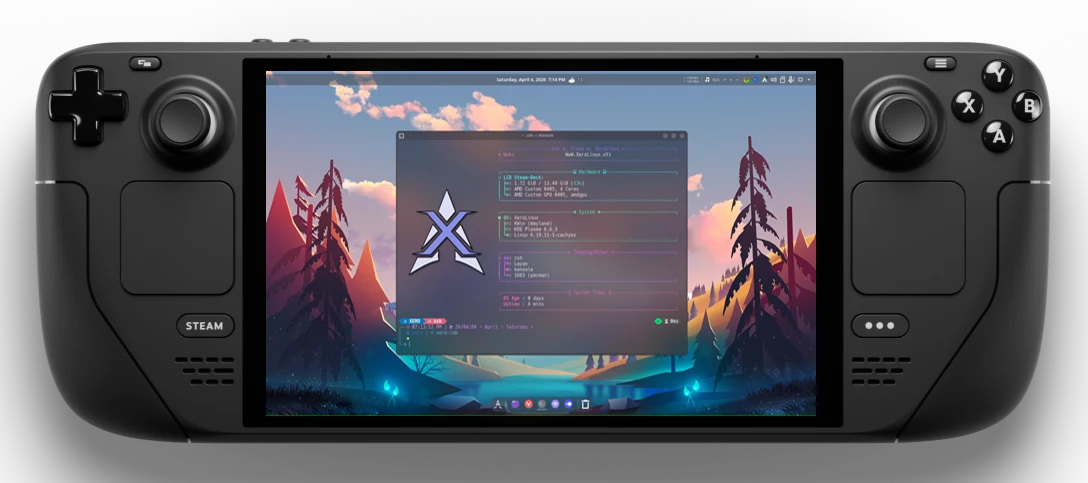Click the XeroLinux logo in the terminal
Screen dimensions: 1088x483
447,232
